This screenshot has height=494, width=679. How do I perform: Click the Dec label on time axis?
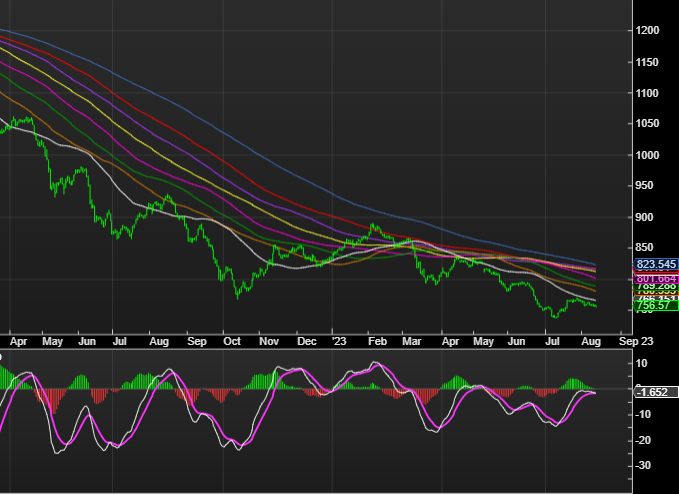(307, 342)
